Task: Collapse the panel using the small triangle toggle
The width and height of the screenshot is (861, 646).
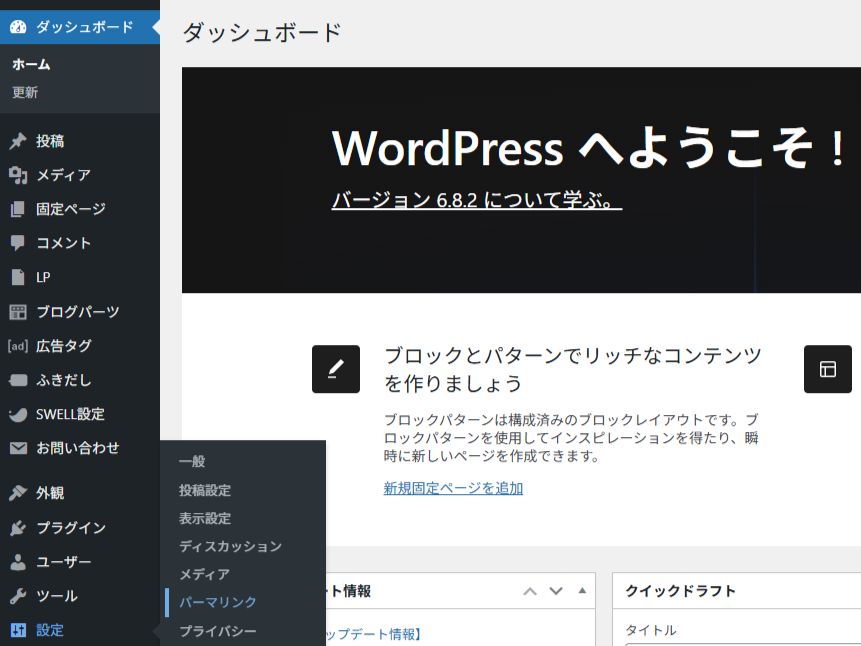Action: (x=582, y=590)
